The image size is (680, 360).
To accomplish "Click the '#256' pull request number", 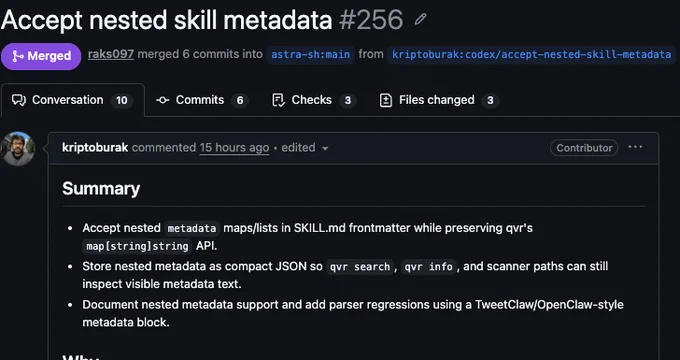I will [371, 20].
